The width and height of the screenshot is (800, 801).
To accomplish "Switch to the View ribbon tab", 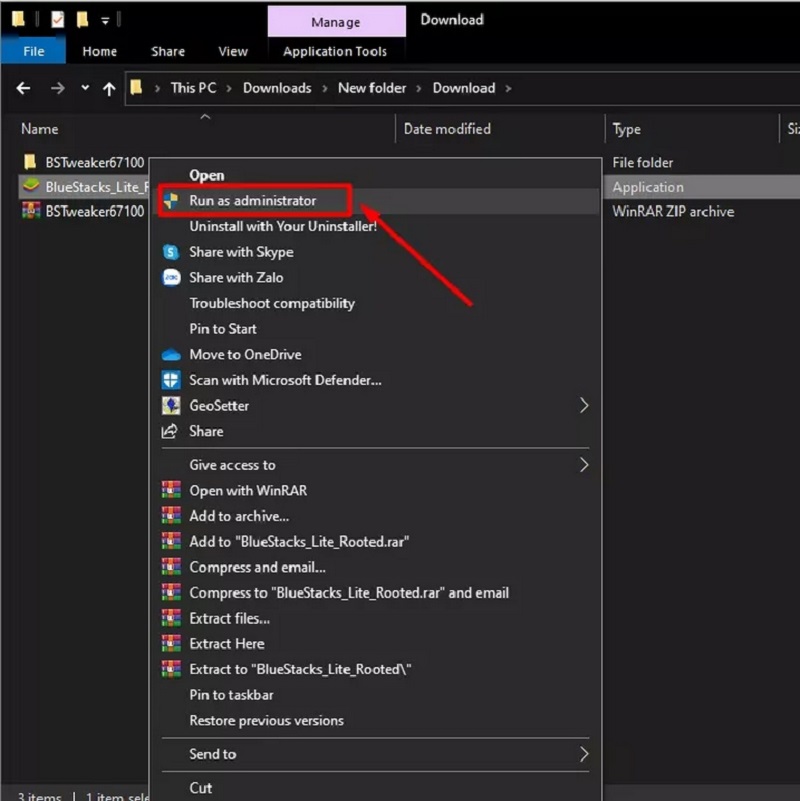I will tap(233, 51).
